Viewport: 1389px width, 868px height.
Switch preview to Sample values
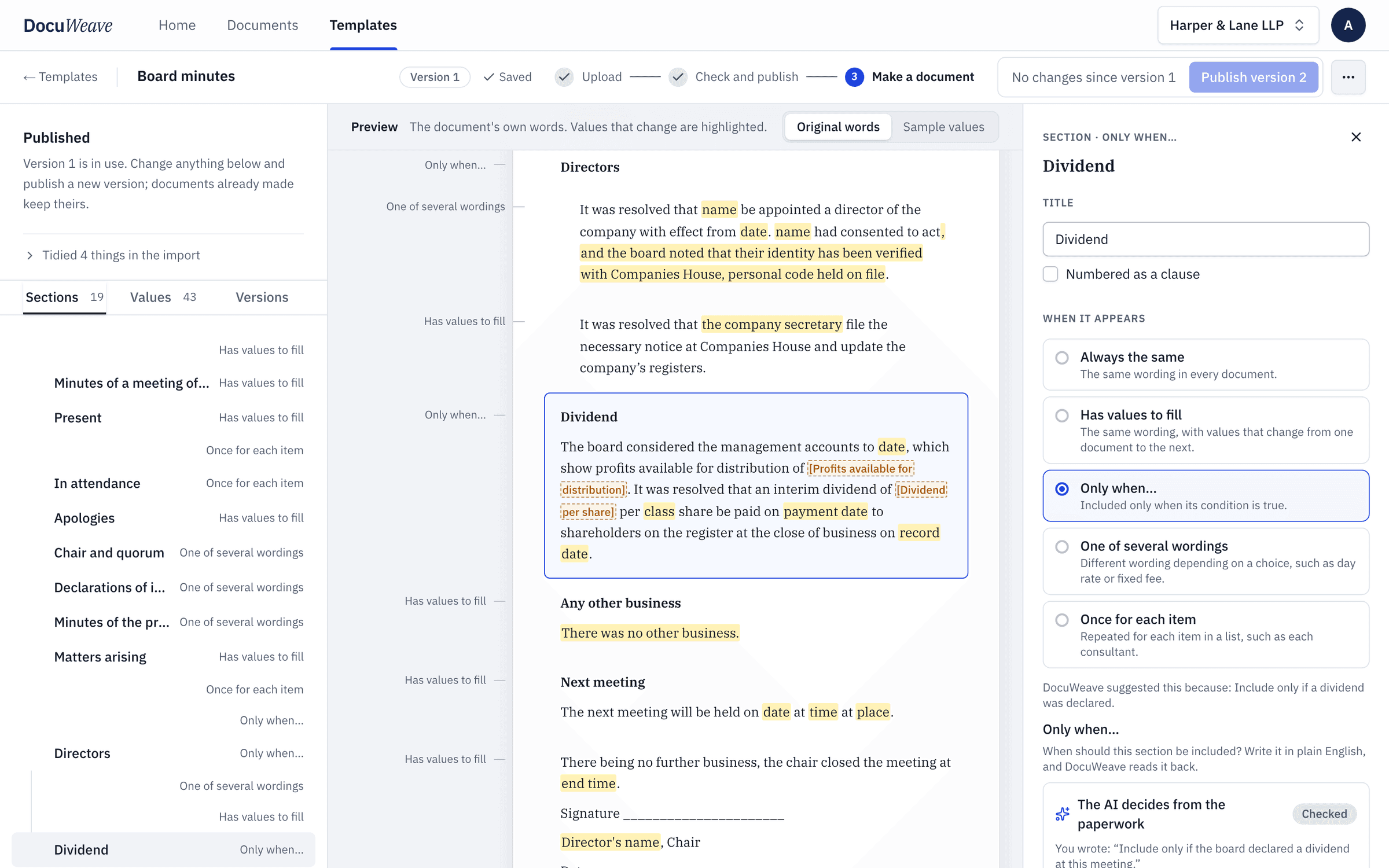coord(943,127)
